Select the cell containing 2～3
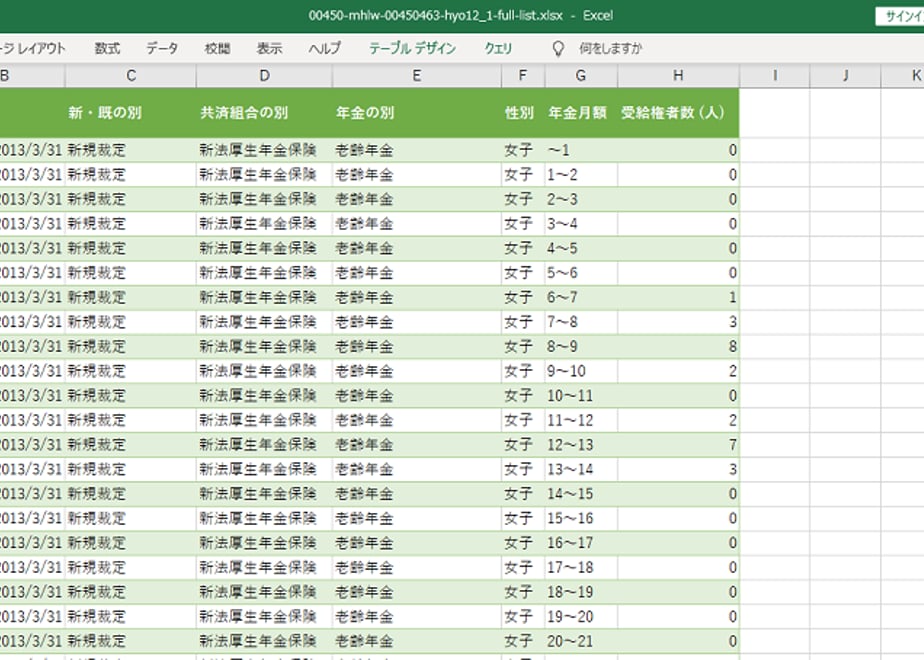Screen dimensions: 924x660 (x=581, y=199)
